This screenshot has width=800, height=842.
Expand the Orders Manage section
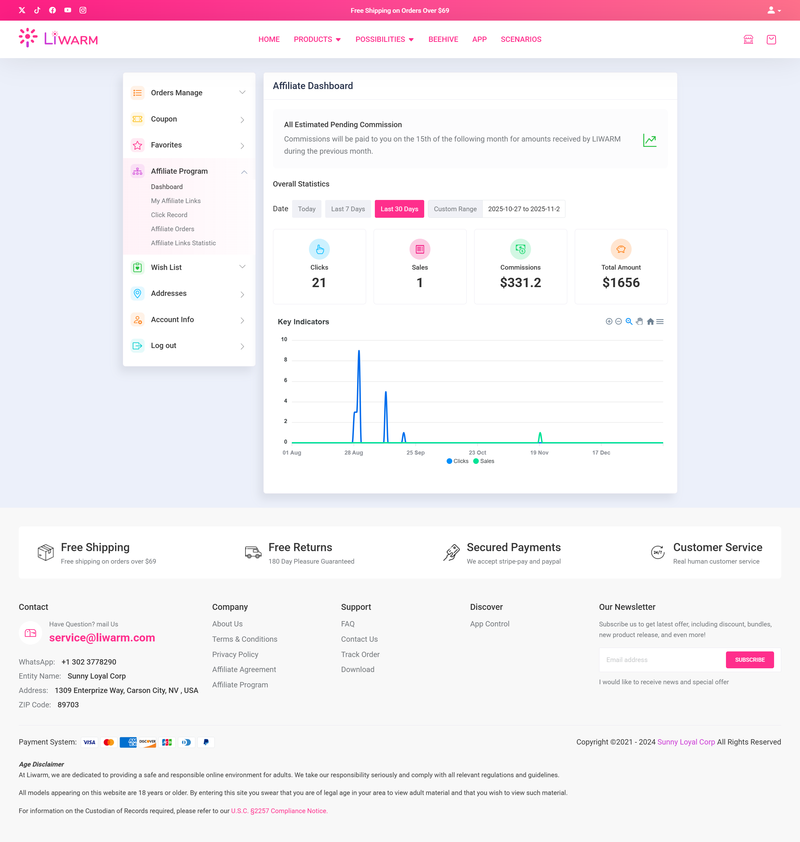tap(242, 92)
